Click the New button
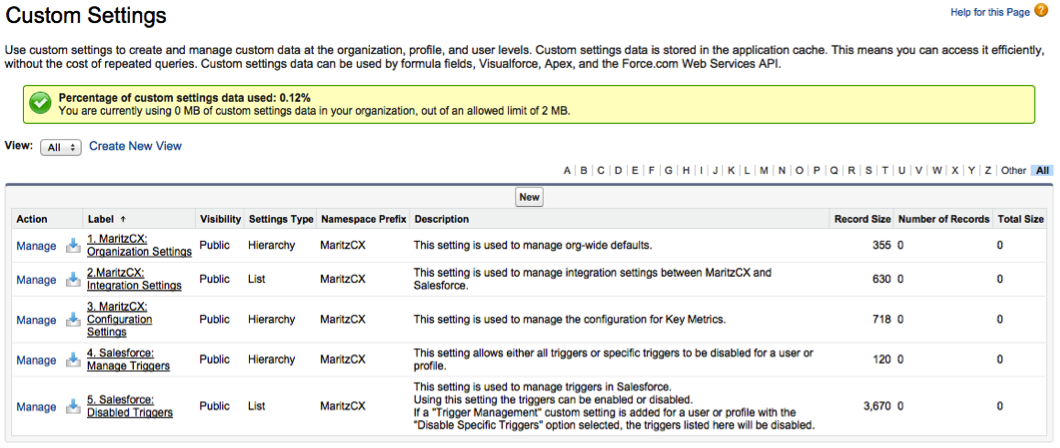The height and width of the screenshot is (448, 1060). point(529,197)
